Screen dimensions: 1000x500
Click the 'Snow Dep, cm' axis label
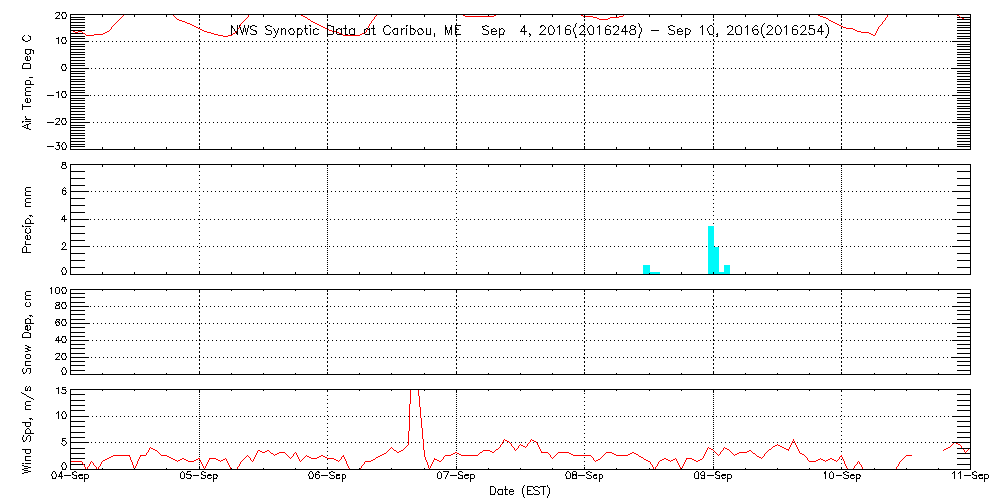click(28, 330)
